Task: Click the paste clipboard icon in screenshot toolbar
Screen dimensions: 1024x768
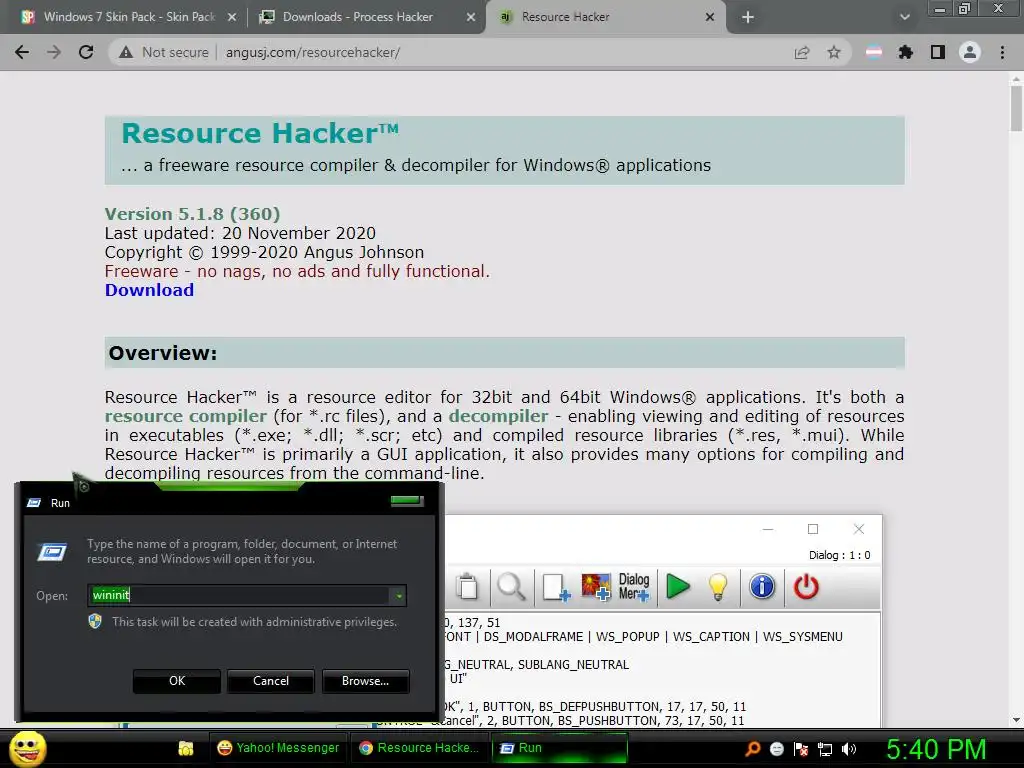Action: (467, 586)
